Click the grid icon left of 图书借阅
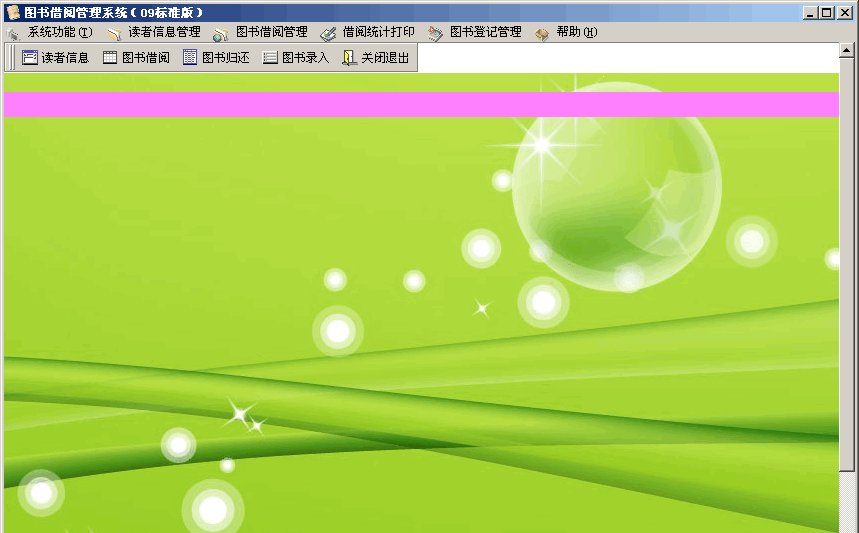Screen dimensions: 859x533 (x=110, y=58)
